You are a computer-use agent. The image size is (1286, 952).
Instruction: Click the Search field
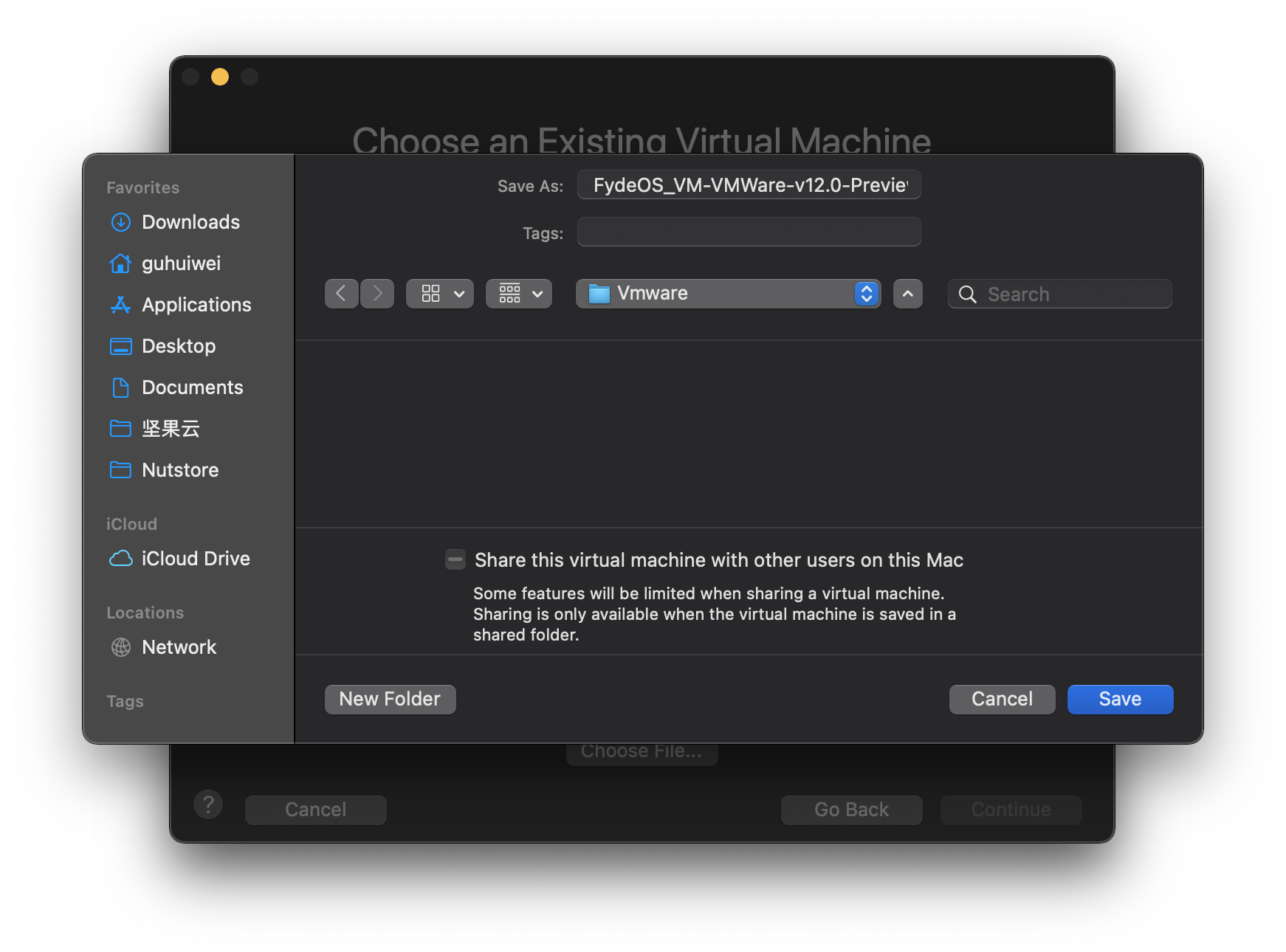(x=1070, y=294)
